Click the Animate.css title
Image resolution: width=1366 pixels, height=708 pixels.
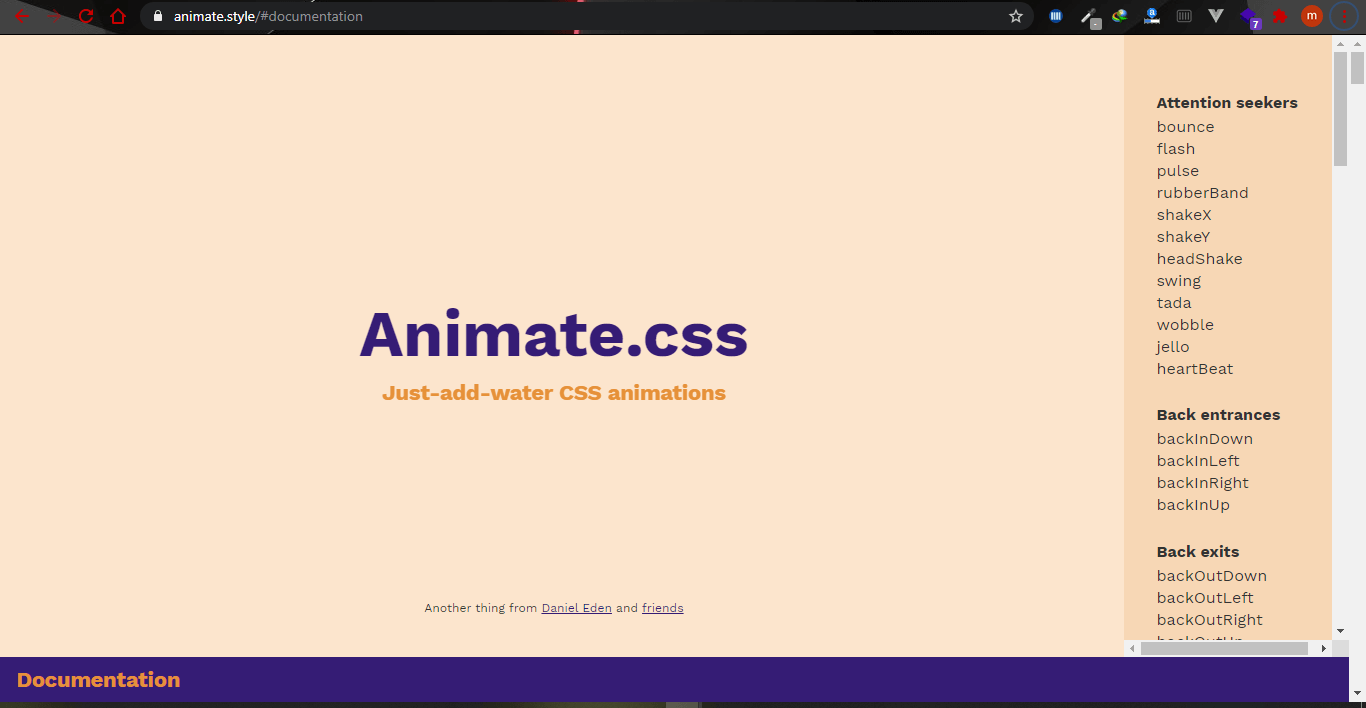pyautogui.click(x=553, y=333)
